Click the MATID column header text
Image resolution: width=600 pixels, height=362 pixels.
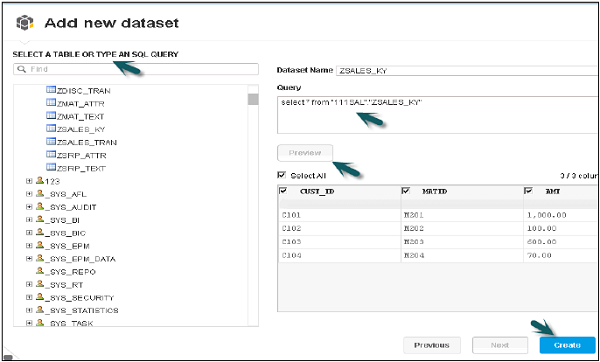434,191
